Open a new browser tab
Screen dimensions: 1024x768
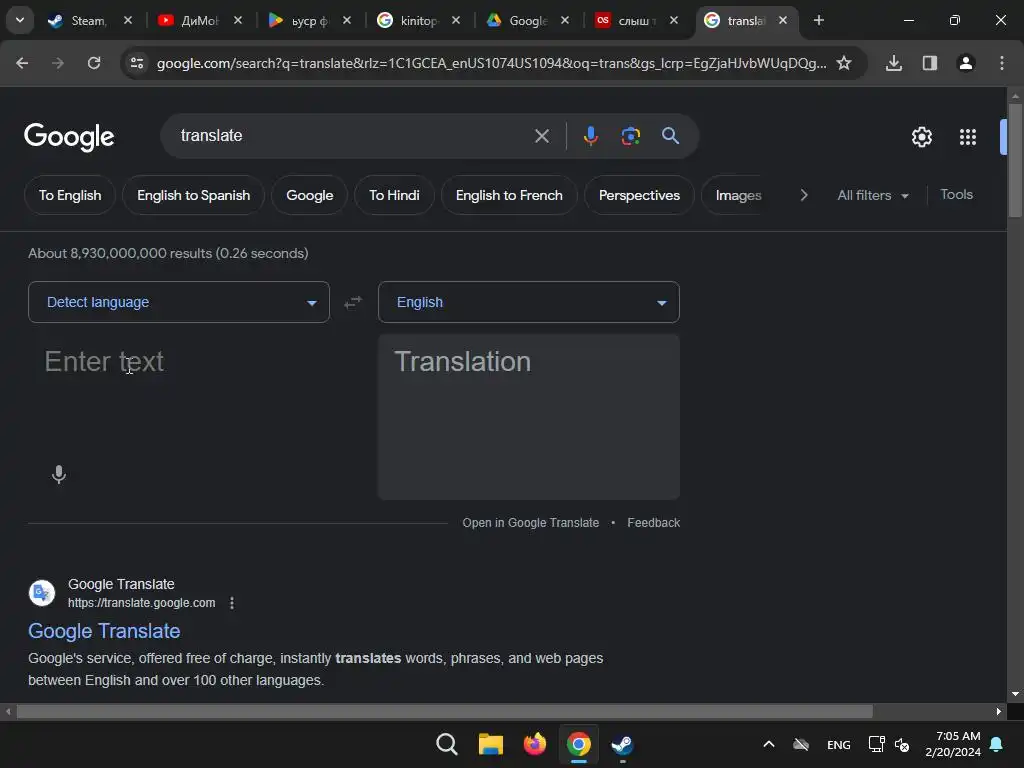click(x=818, y=20)
